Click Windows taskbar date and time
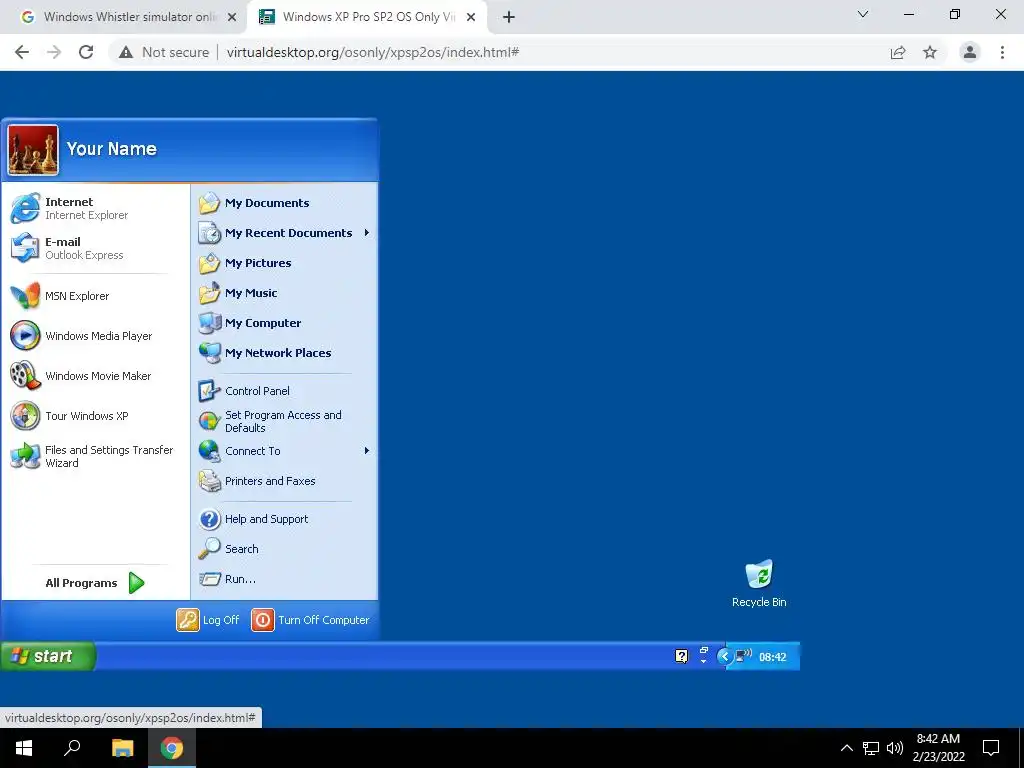Image resolution: width=1024 pixels, height=768 pixels. click(x=938, y=748)
